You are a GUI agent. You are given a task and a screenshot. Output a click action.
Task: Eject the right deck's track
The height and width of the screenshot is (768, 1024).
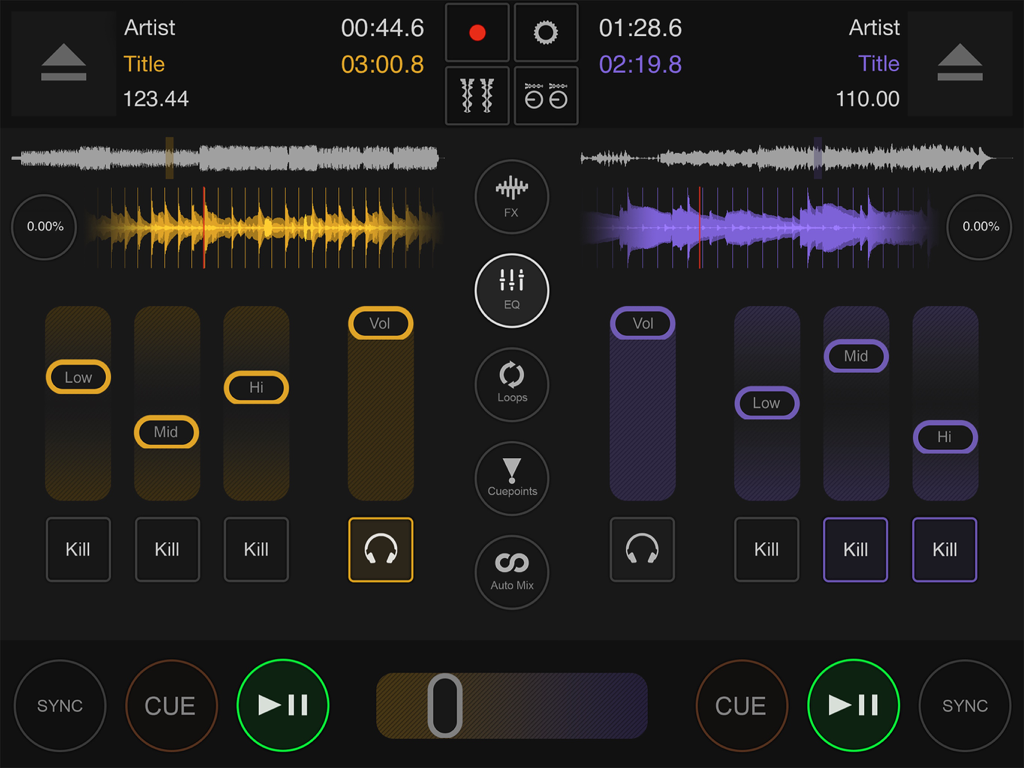[960, 62]
